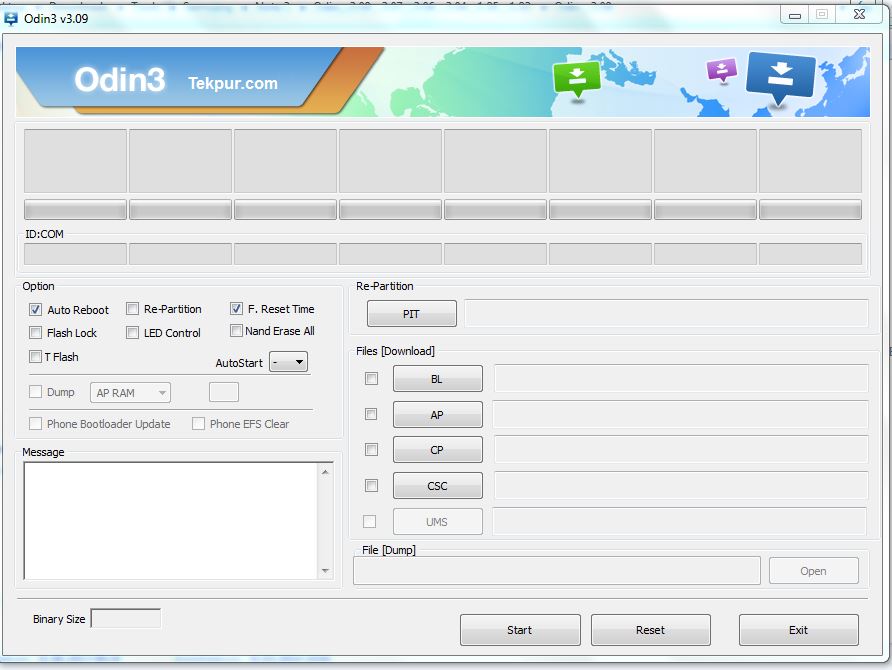Click the Message box scroll down arrow
Screen dimensions: 892x670
pos(325,570)
